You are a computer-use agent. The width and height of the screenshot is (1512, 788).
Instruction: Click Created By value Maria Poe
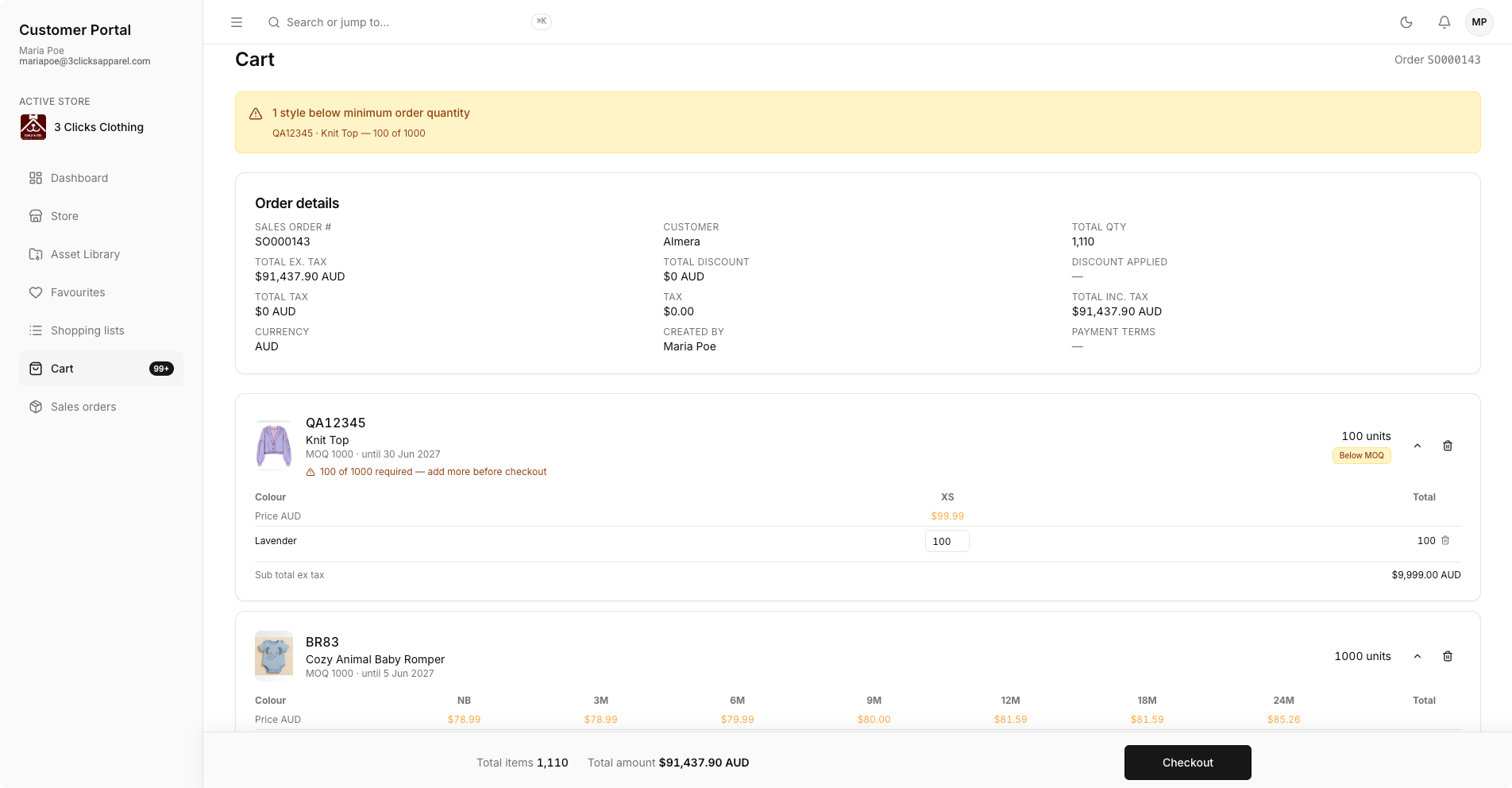coord(690,346)
